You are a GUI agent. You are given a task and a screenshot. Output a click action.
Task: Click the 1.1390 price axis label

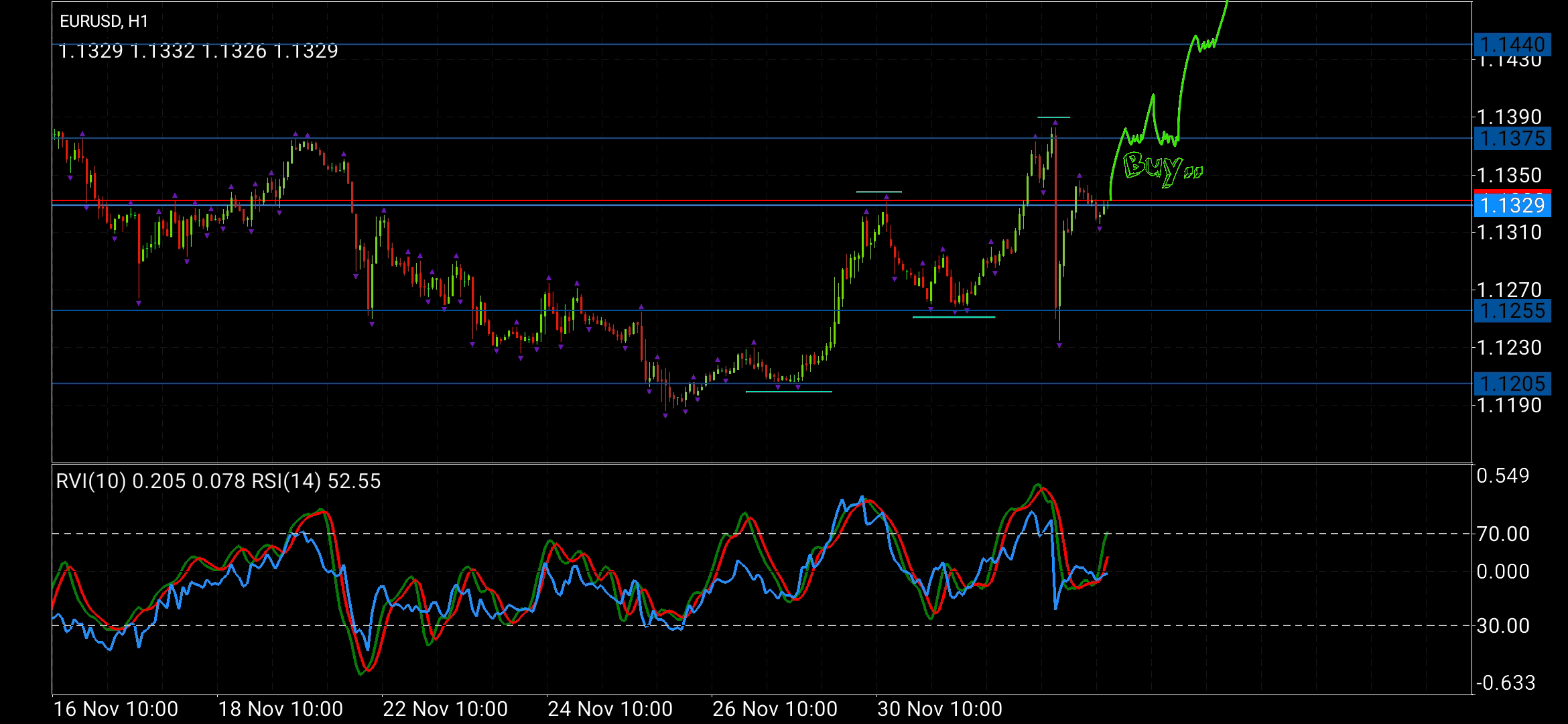(x=1509, y=117)
